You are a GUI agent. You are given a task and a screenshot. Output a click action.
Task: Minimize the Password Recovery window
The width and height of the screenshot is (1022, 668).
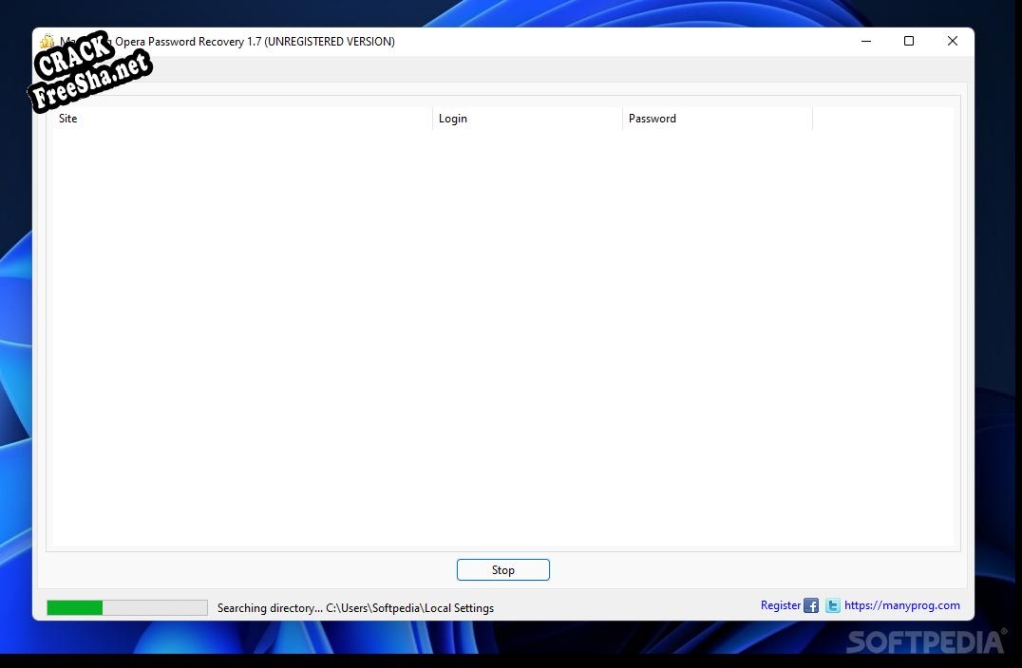point(864,41)
